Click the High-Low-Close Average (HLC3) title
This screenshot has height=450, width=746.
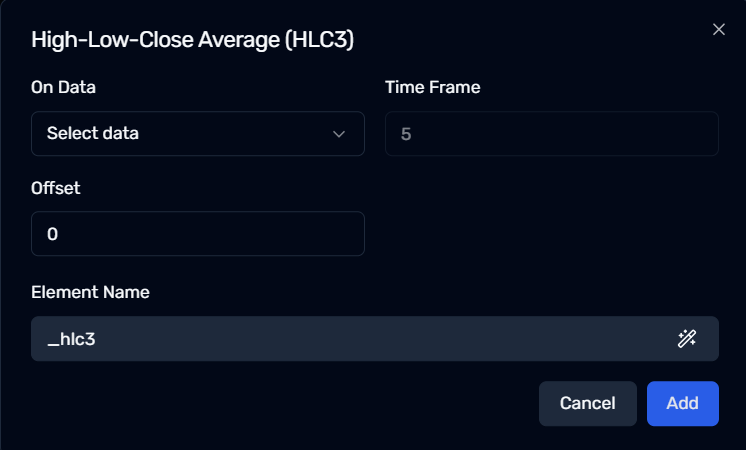193,39
